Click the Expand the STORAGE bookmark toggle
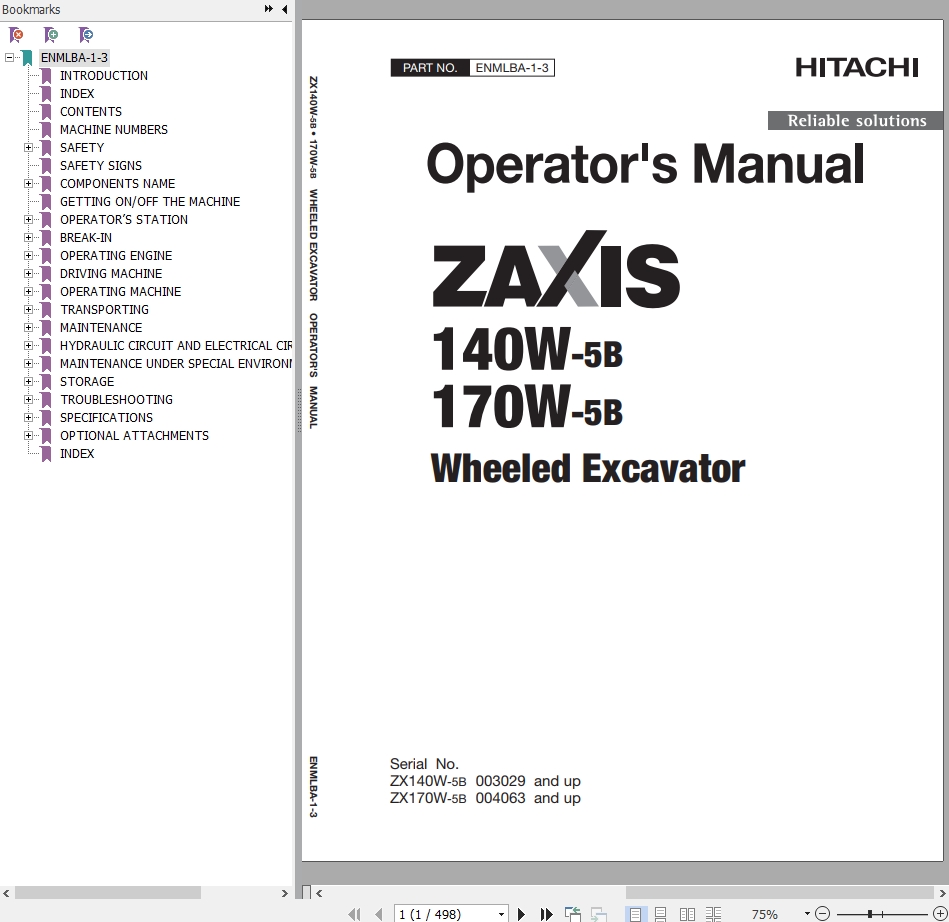Viewport: 949px width, 922px height. (28, 381)
